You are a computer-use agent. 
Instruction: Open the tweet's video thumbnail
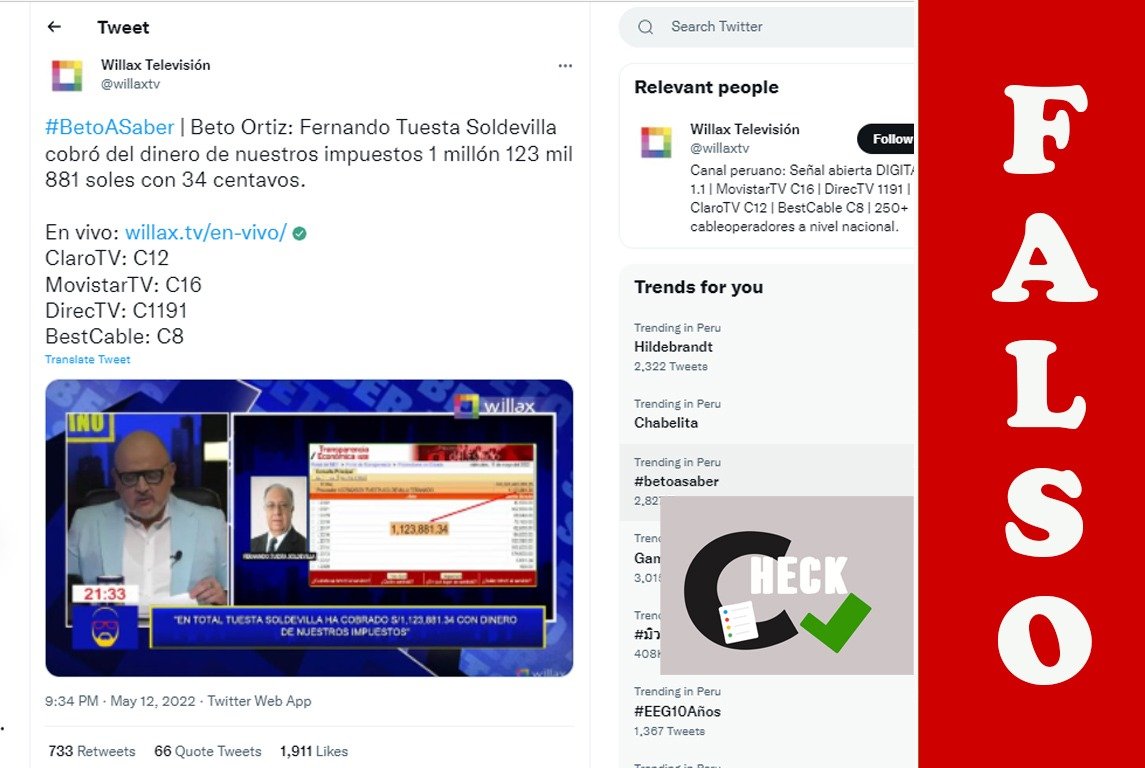click(x=309, y=528)
